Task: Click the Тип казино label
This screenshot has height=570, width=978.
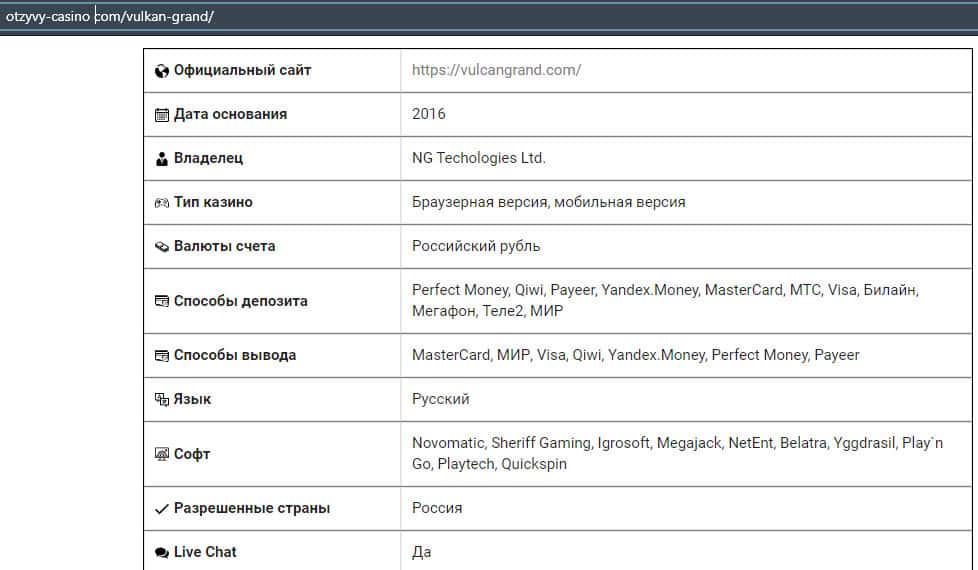Action: [213, 202]
